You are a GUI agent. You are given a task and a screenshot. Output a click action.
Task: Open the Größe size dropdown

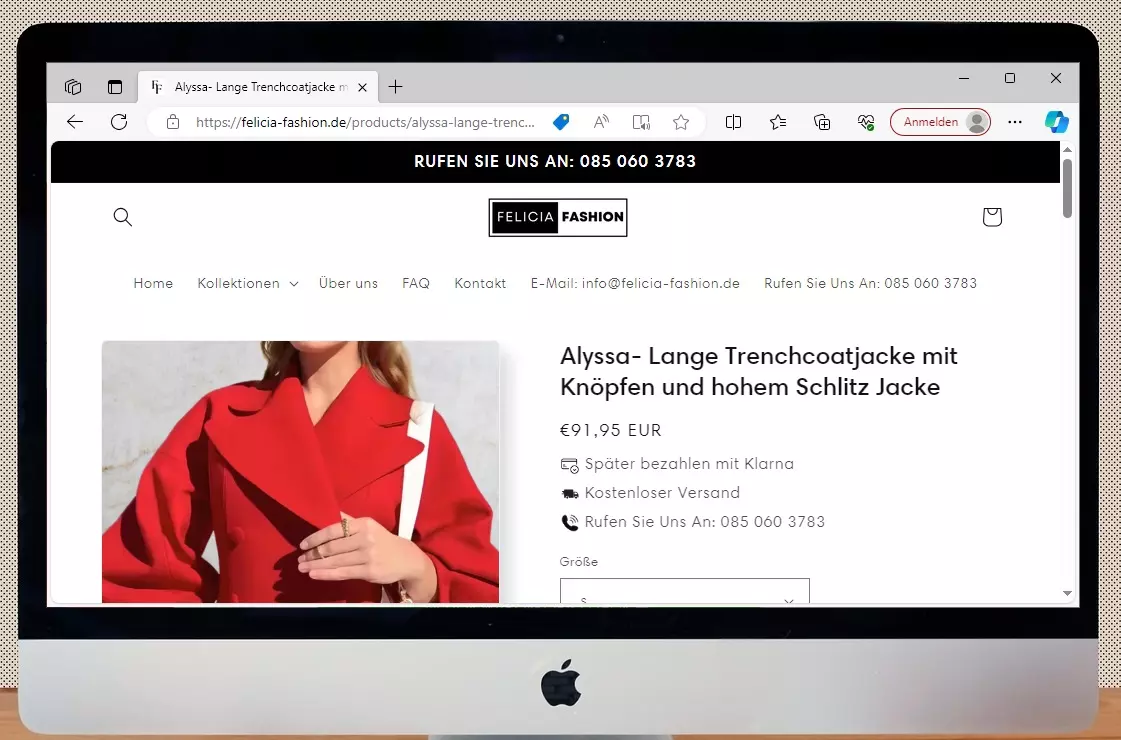click(685, 591)
